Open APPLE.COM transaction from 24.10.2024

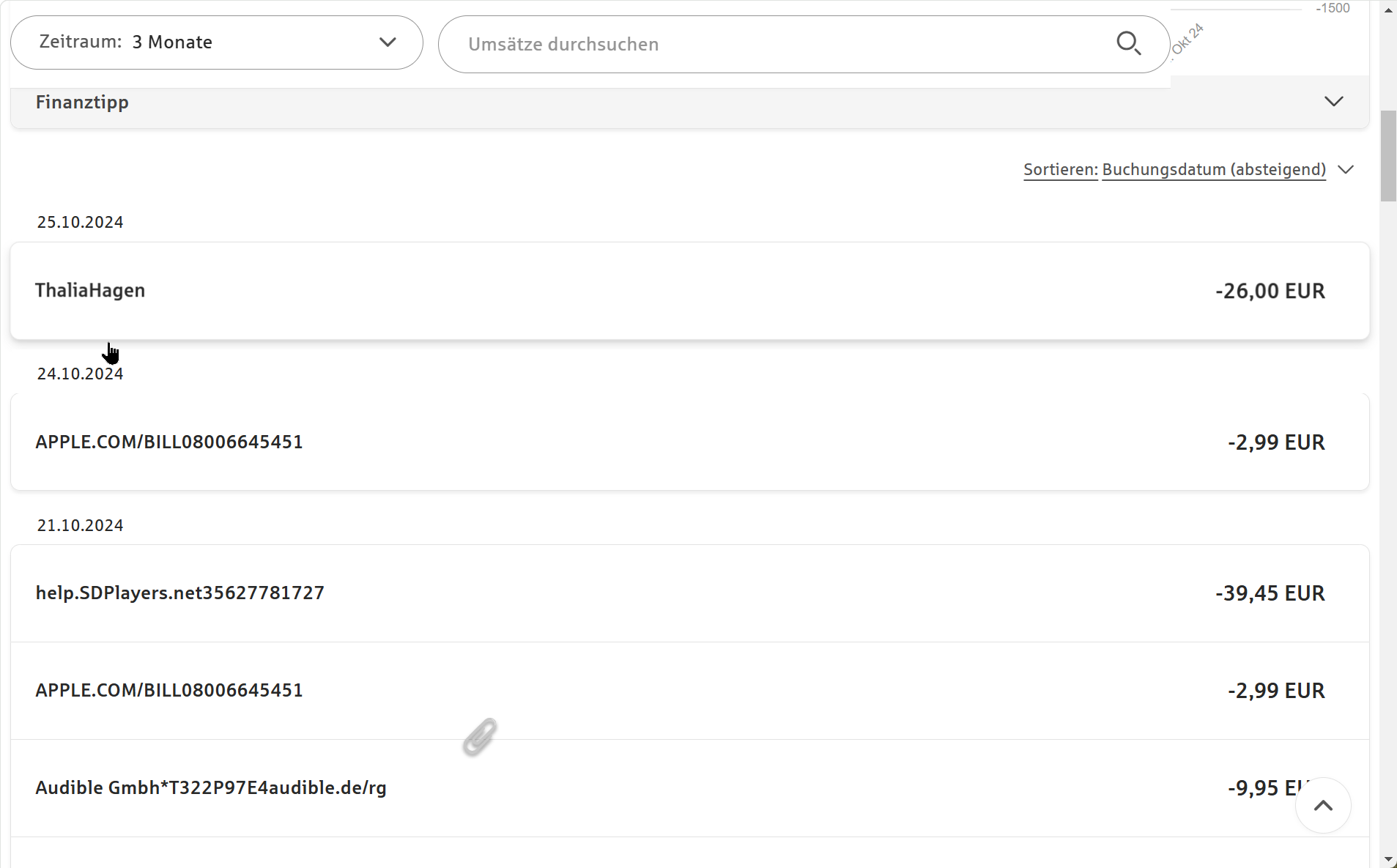(689, 442)
